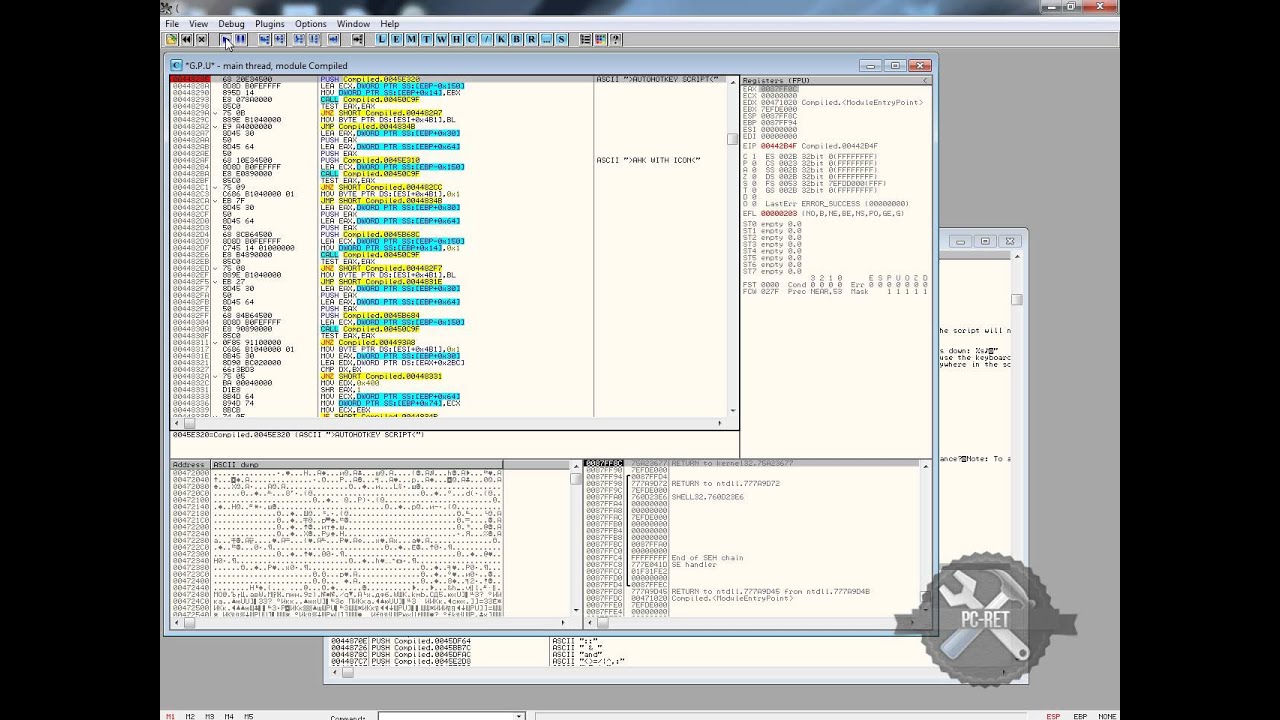Click the Run program play icon
The height and width of the screenshot is (720, 1280).
pos(226,39)
